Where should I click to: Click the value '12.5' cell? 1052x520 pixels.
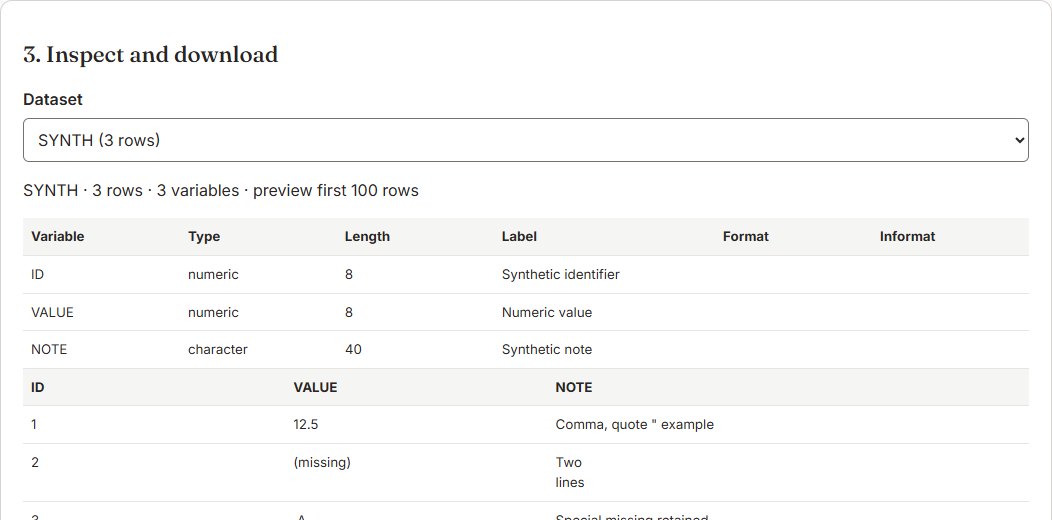click(x=306, y=425)
